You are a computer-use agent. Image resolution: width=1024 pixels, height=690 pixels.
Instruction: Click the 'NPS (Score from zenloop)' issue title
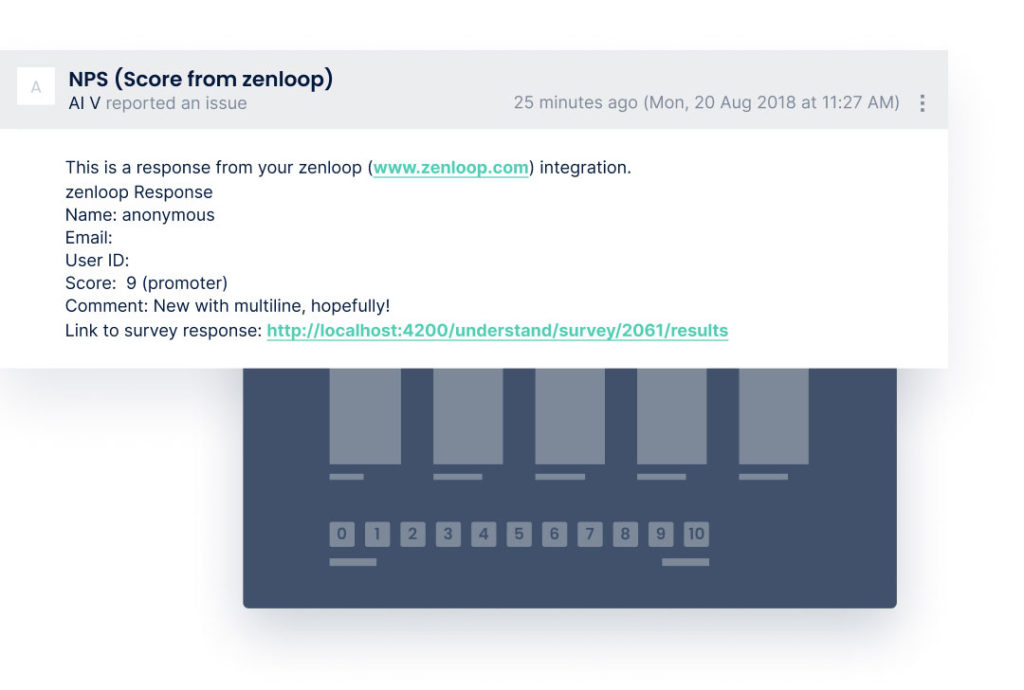tap(200, 78)
